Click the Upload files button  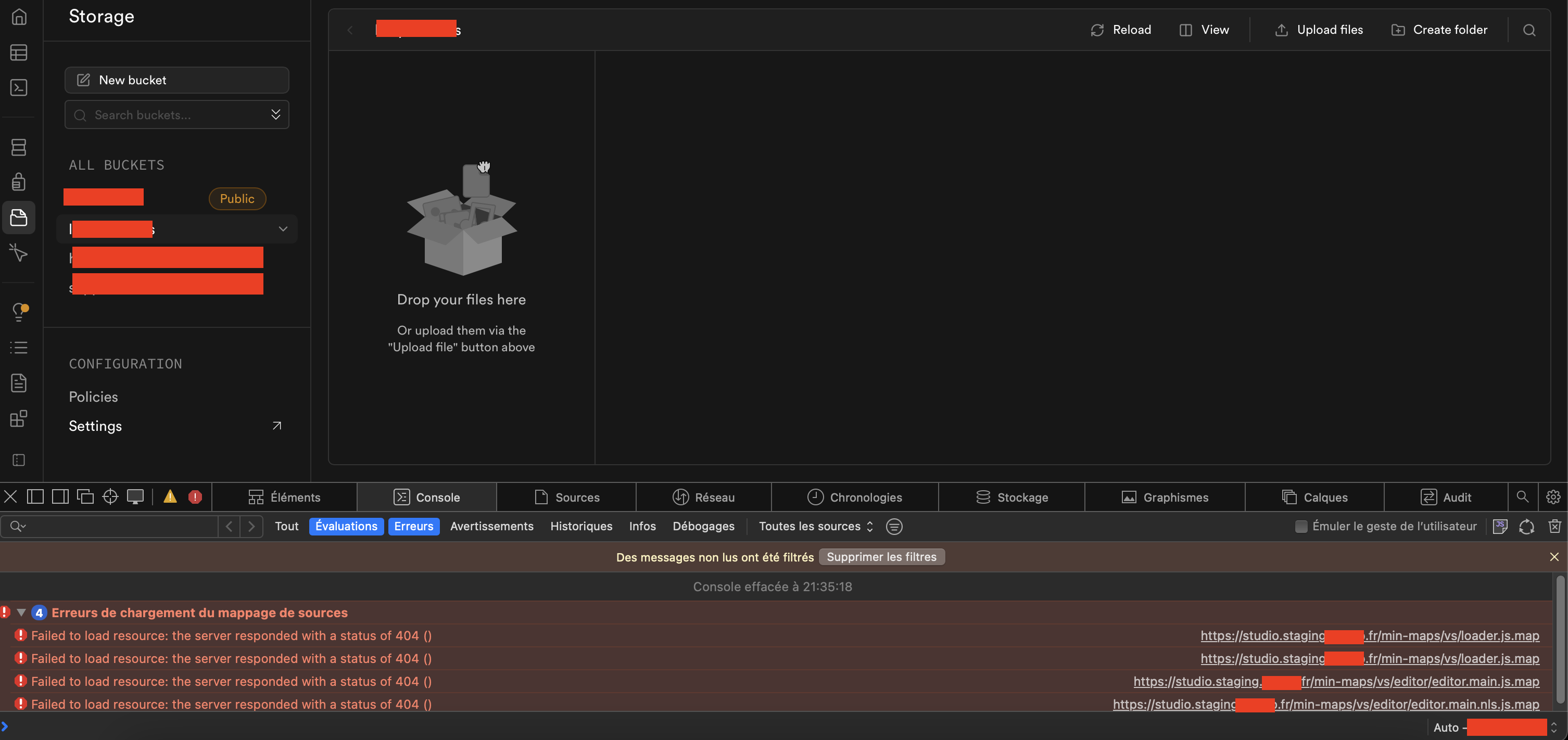pyautogui.click(x=1319, y=30)
